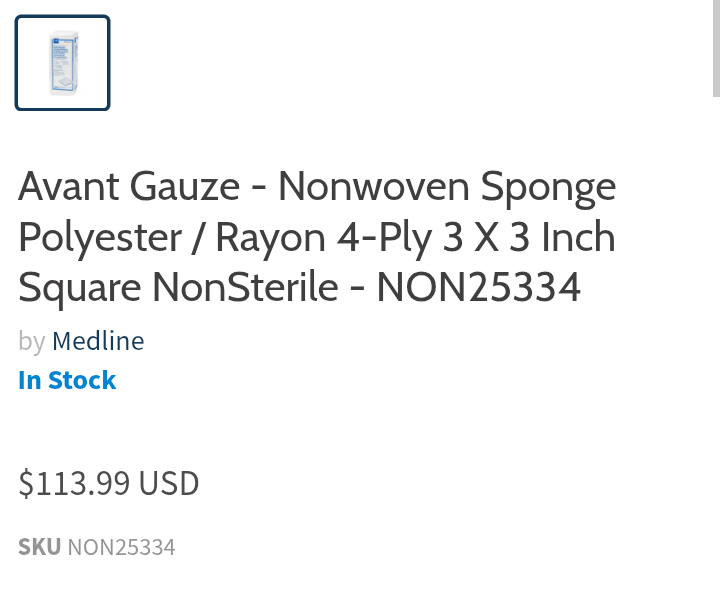Click the $113.99 price amount
Image resolution: width=720 pixels, height=593 pixels.
point(74,484)
